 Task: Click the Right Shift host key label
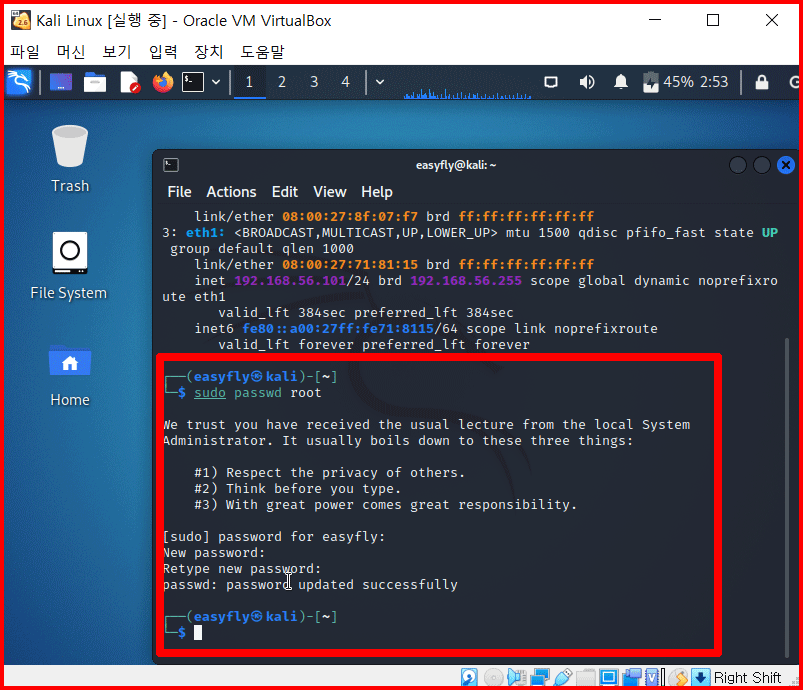click(x=747, y=678)
